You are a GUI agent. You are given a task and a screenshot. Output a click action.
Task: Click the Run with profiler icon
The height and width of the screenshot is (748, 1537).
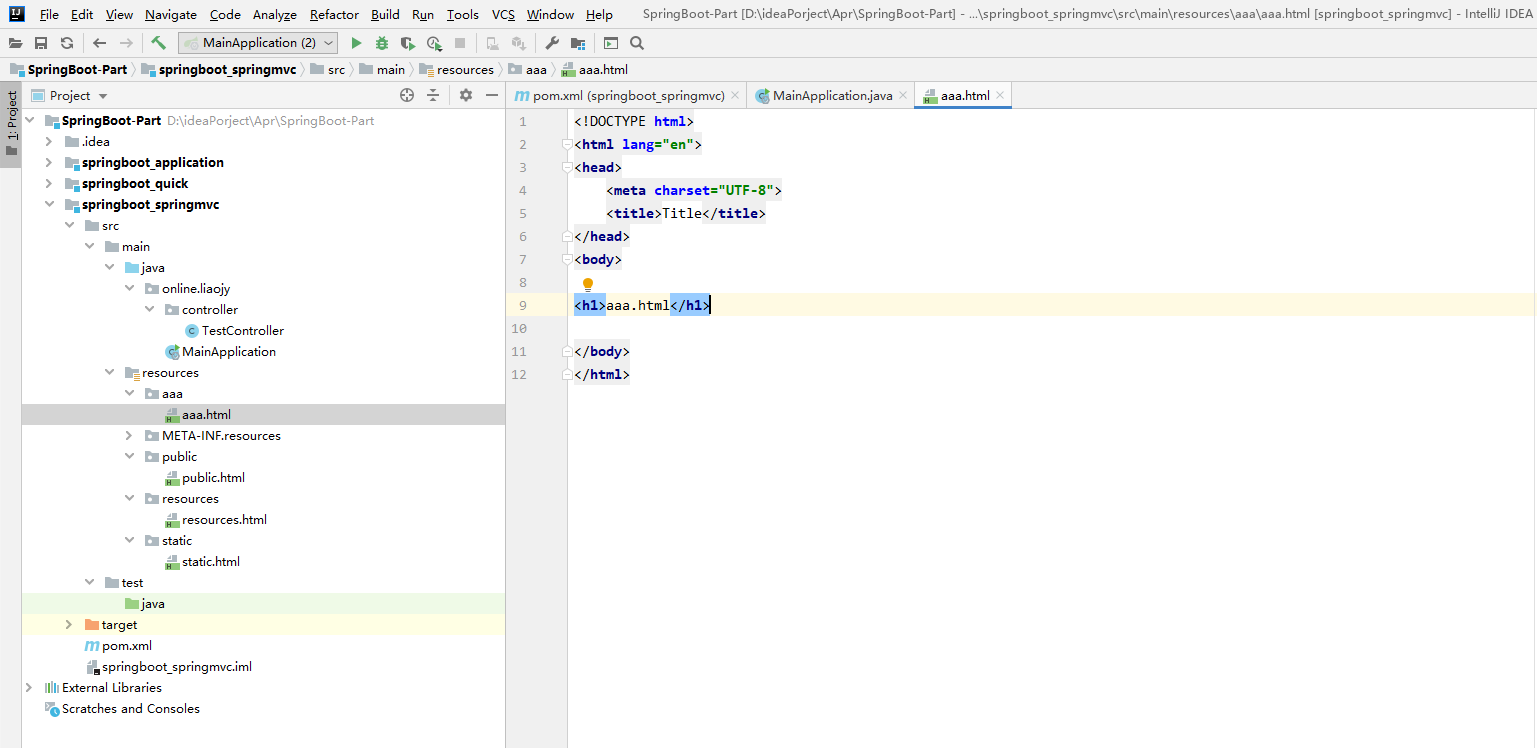coord(434,43)
